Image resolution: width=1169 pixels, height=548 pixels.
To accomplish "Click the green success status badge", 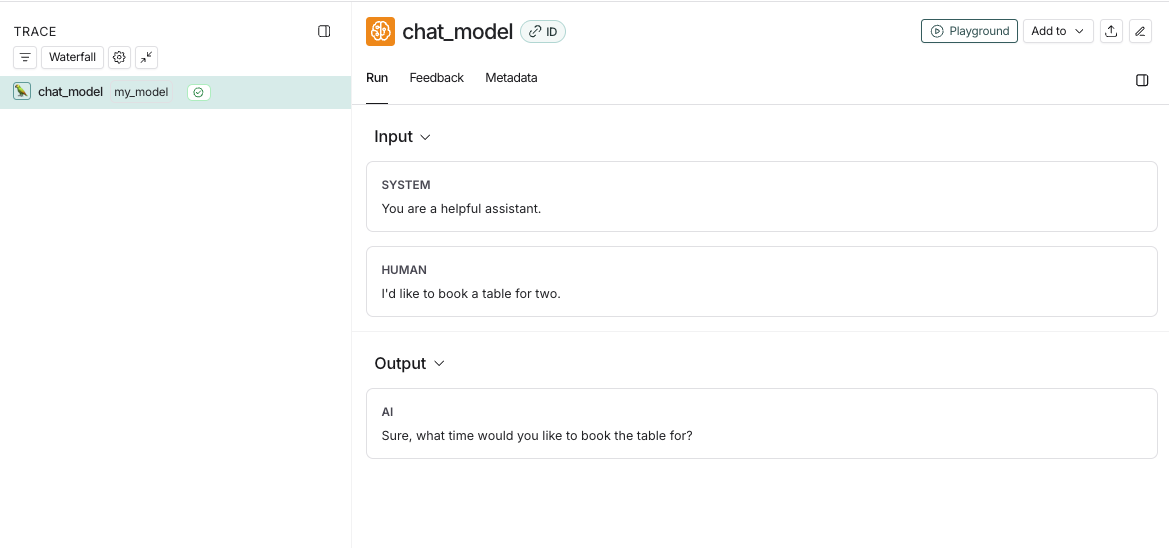I will 199,92.
